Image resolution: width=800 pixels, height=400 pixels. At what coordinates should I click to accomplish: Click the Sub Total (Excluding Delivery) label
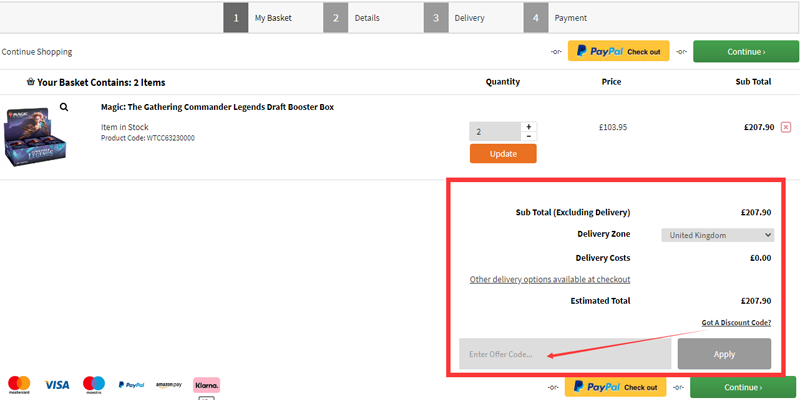573,212
